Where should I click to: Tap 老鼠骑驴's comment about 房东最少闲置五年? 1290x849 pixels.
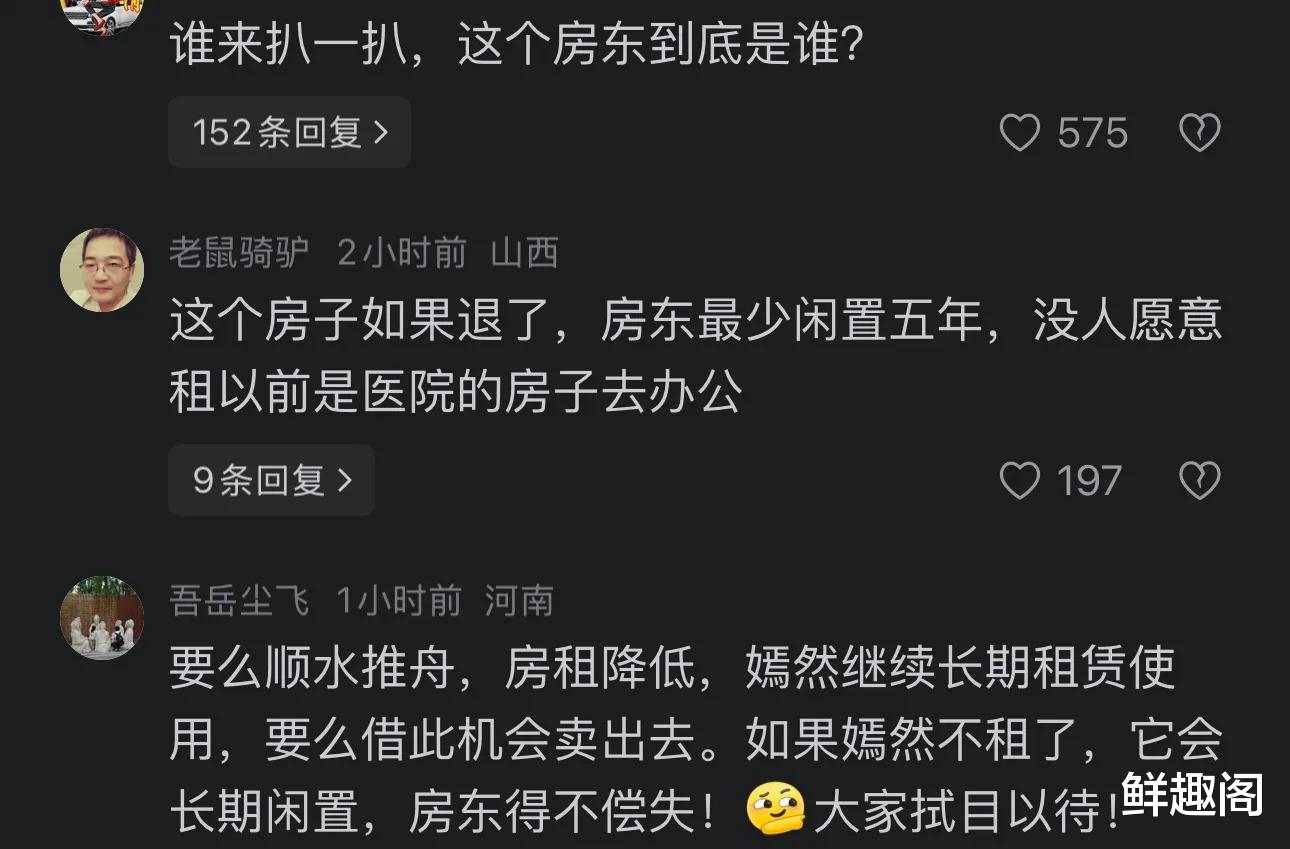pyautogui.click(x=694, y=356)
